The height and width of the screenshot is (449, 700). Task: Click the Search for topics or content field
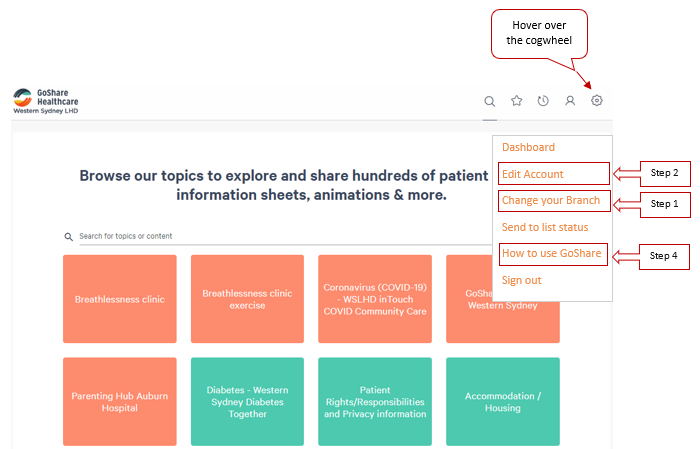tap(285, 236)
